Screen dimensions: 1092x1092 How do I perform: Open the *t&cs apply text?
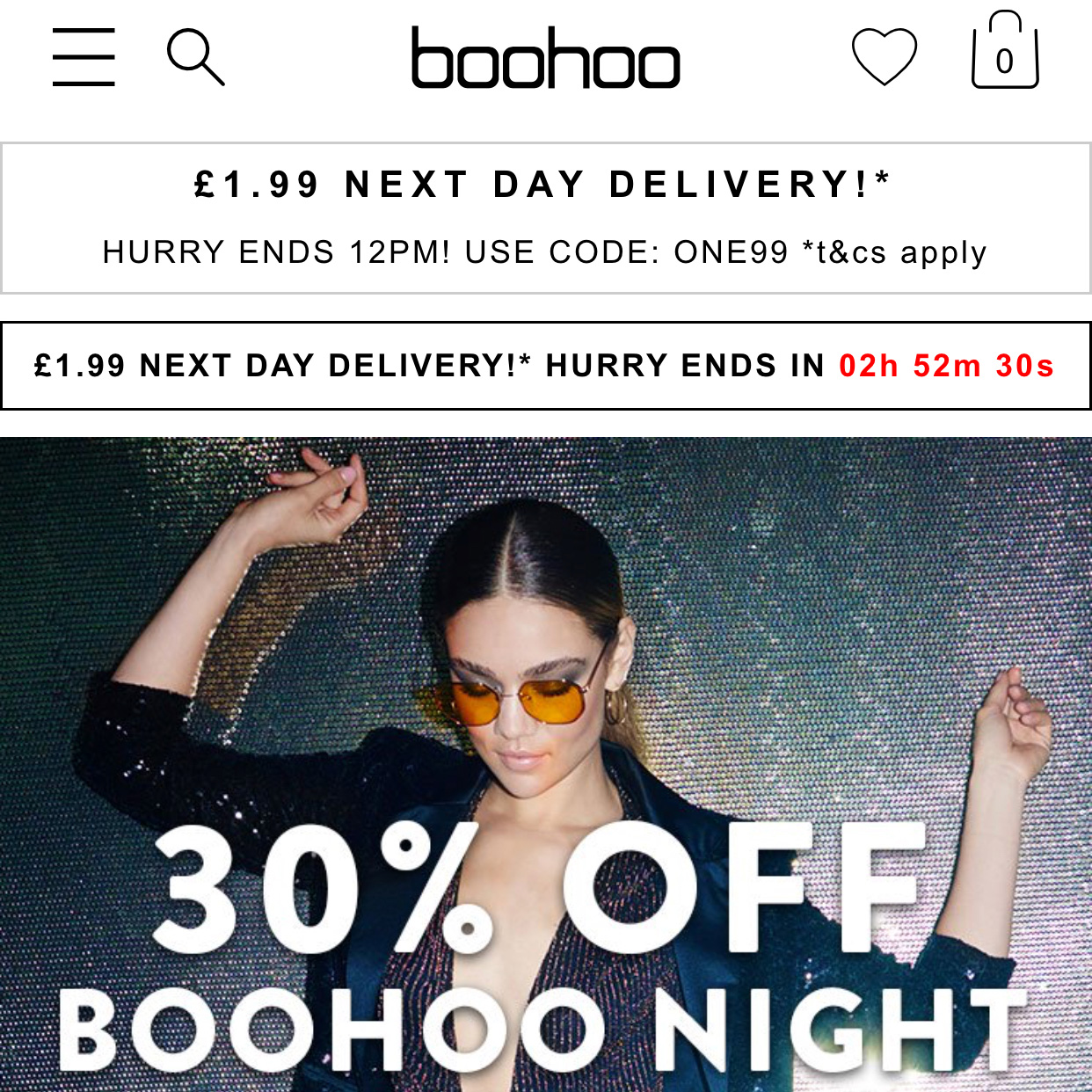[894, 253]
